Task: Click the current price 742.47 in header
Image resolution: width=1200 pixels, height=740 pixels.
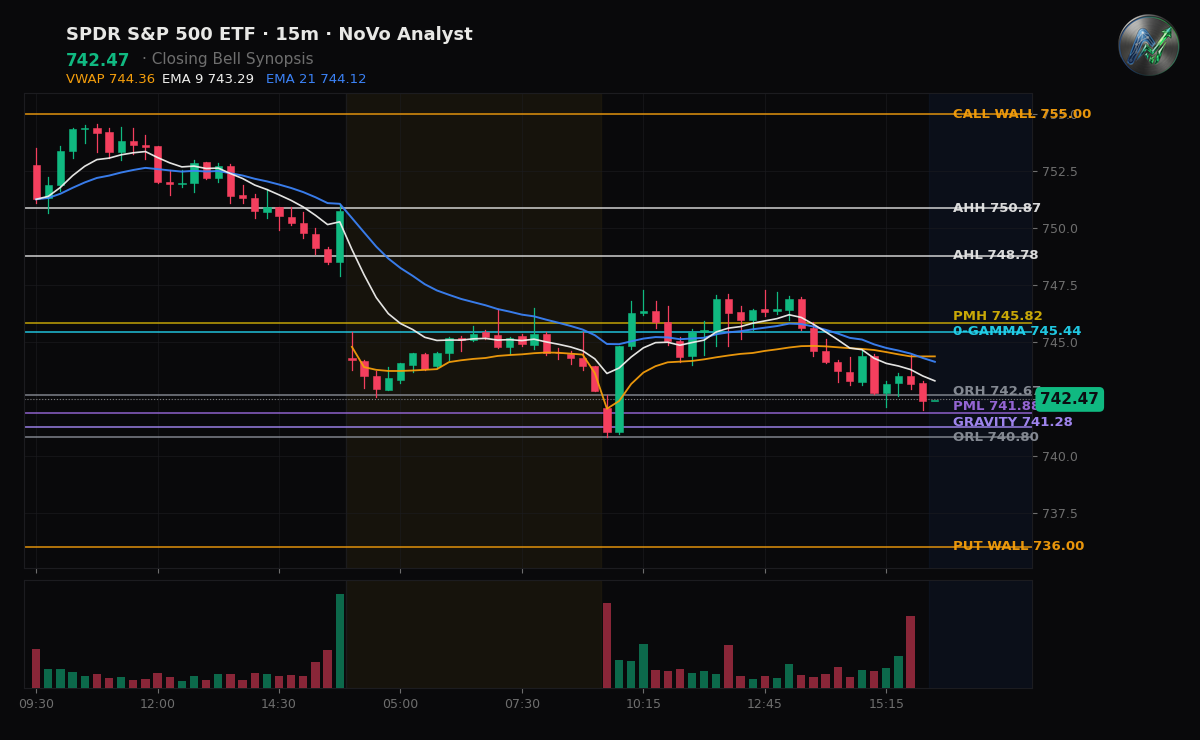Action: (98, 60)
